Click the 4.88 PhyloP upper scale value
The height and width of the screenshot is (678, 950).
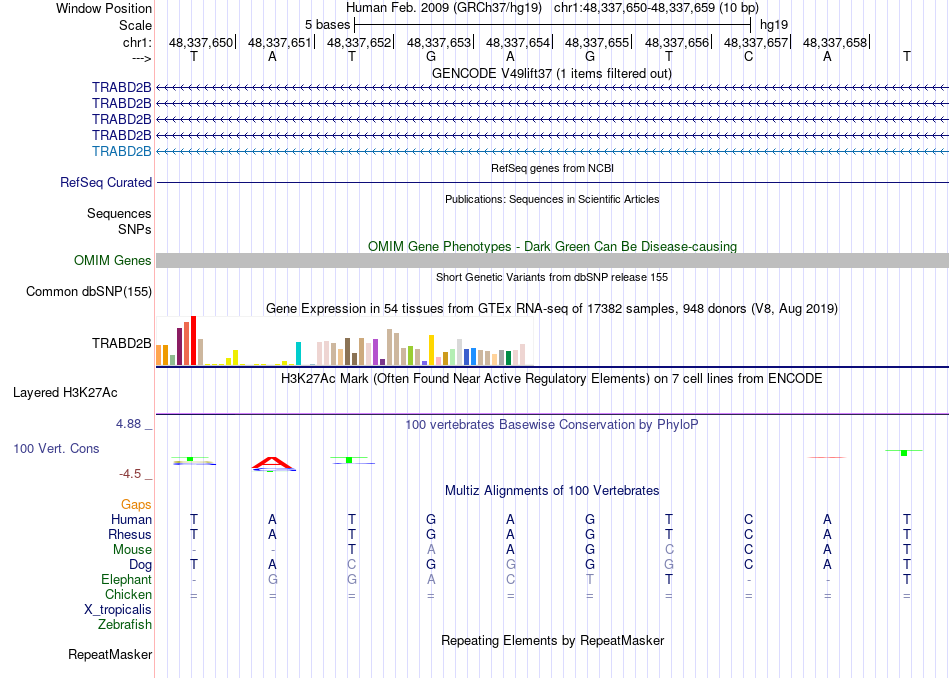(x=128, y=424)
